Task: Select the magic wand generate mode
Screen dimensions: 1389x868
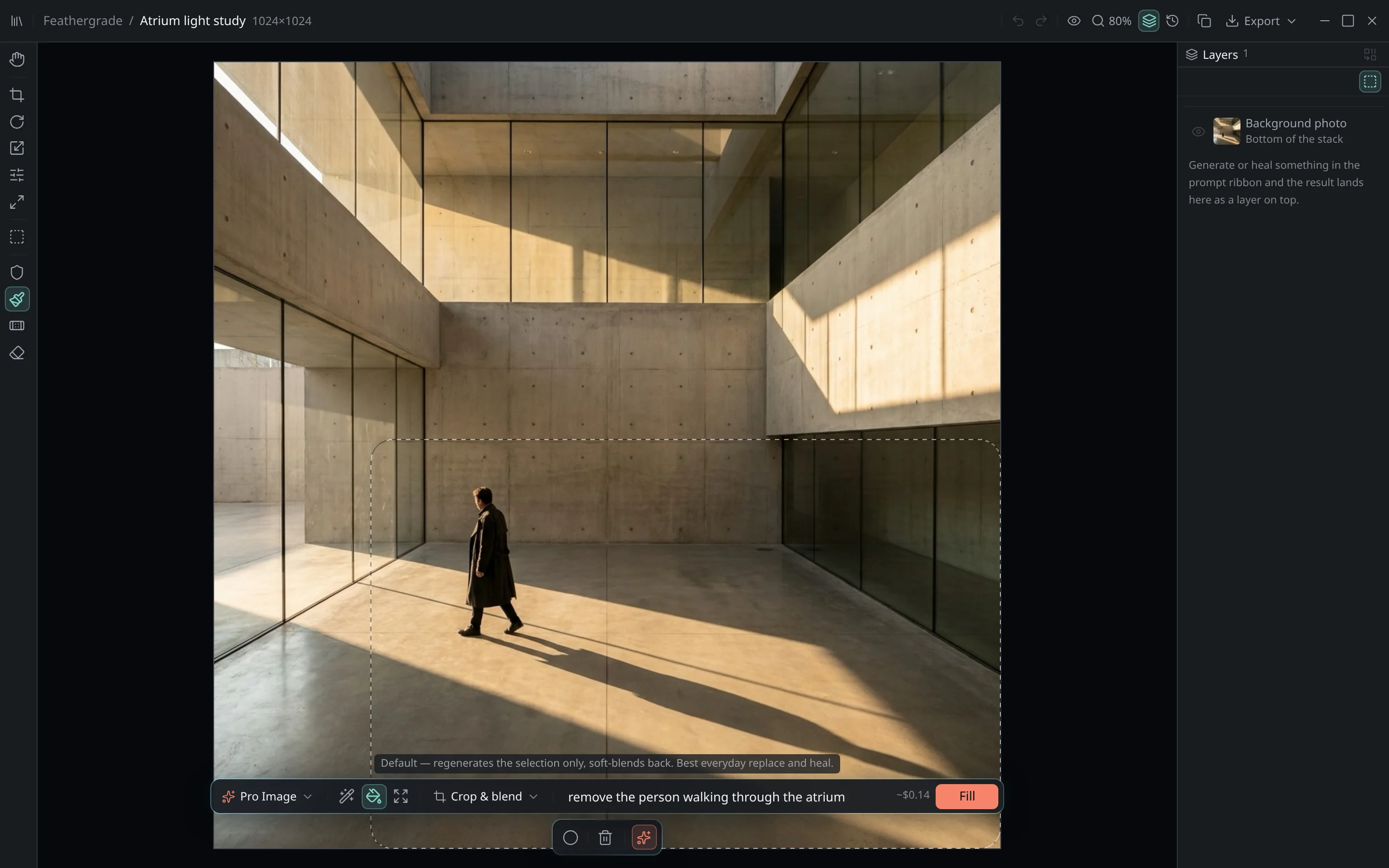Action: [x=347, y=797]
